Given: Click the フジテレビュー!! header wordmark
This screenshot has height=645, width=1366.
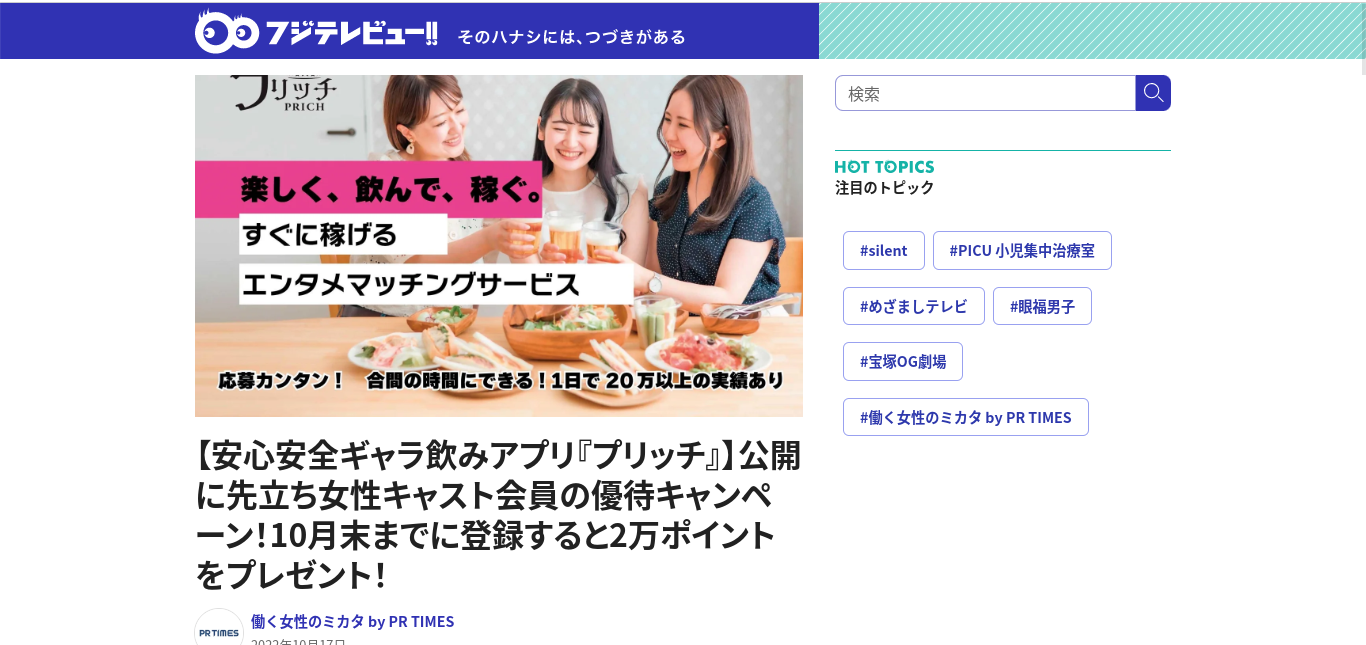Looking at the screenshot, I should (x=351, y=33).
